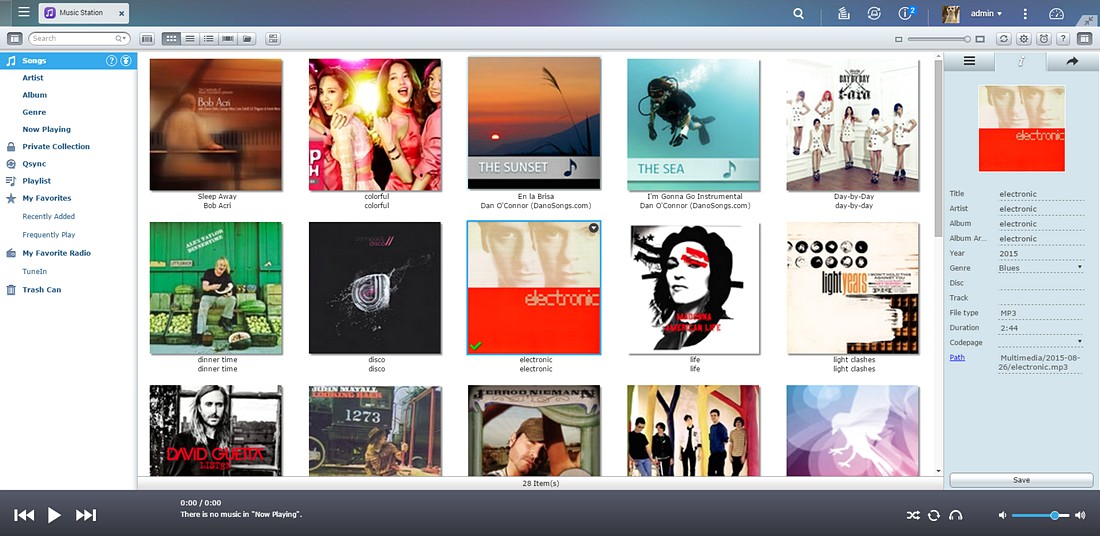Open Artist in the sidebar
Viewport: 1100px width, 536px height.
point(33,78)
